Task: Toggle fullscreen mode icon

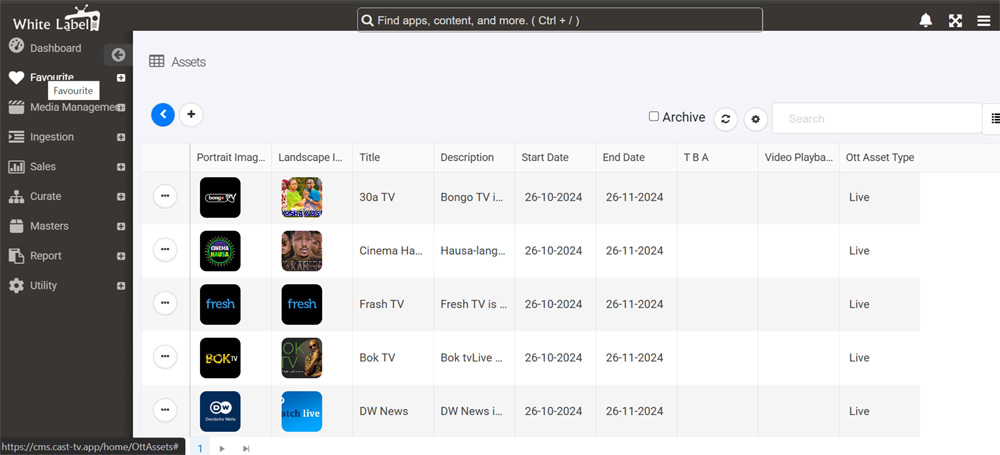Action: [955, 21]
